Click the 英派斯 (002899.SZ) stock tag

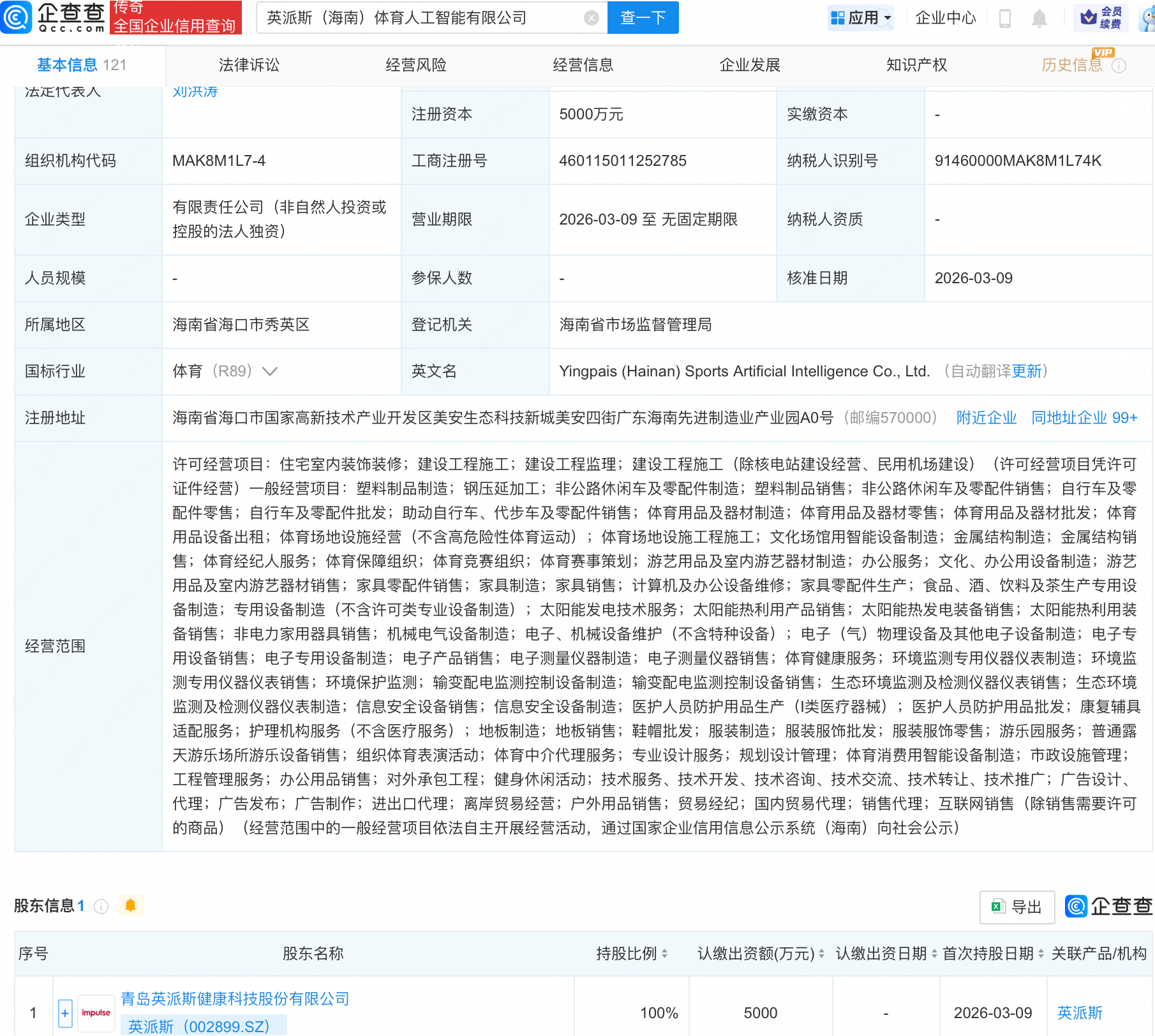pyautogui.click(x=204, y=1026)
